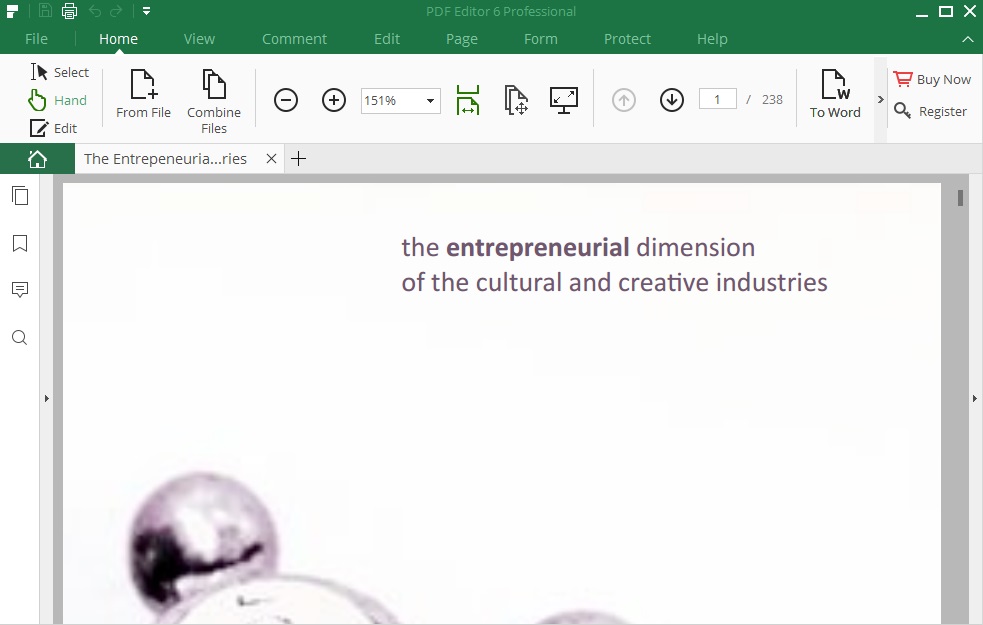983x625 pixels.
Task: Open the zoom percentage dropdown
Action: [x=428, y=100]
